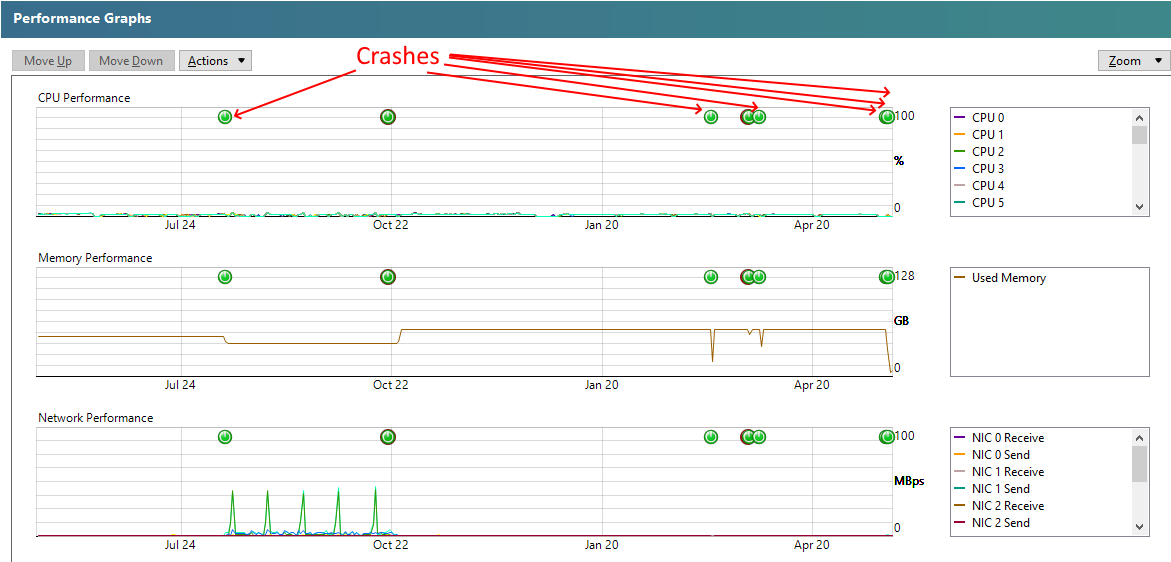
Task: Open the Actions dropdown menu
Action: point(215,60)
